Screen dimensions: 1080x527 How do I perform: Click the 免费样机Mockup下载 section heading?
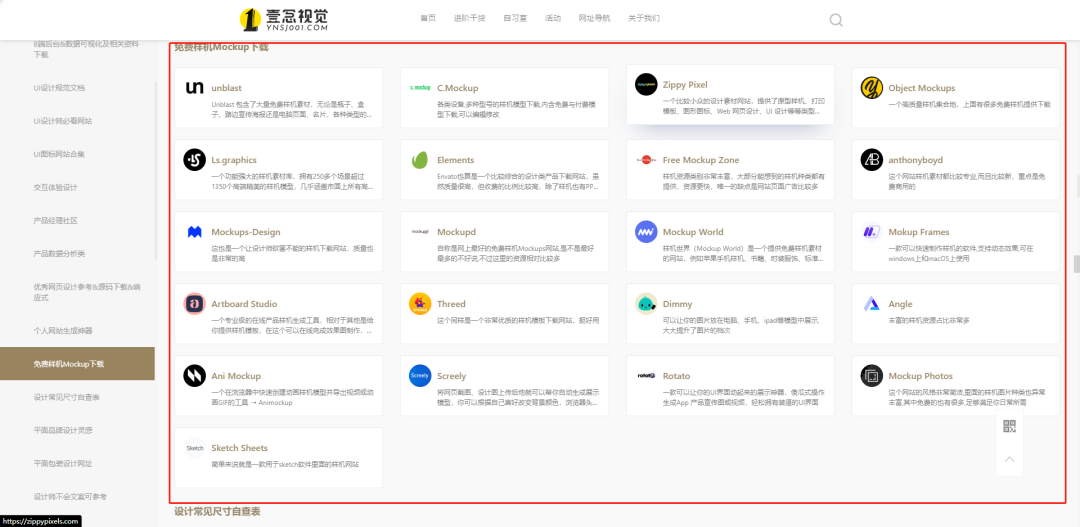point(221,48)
